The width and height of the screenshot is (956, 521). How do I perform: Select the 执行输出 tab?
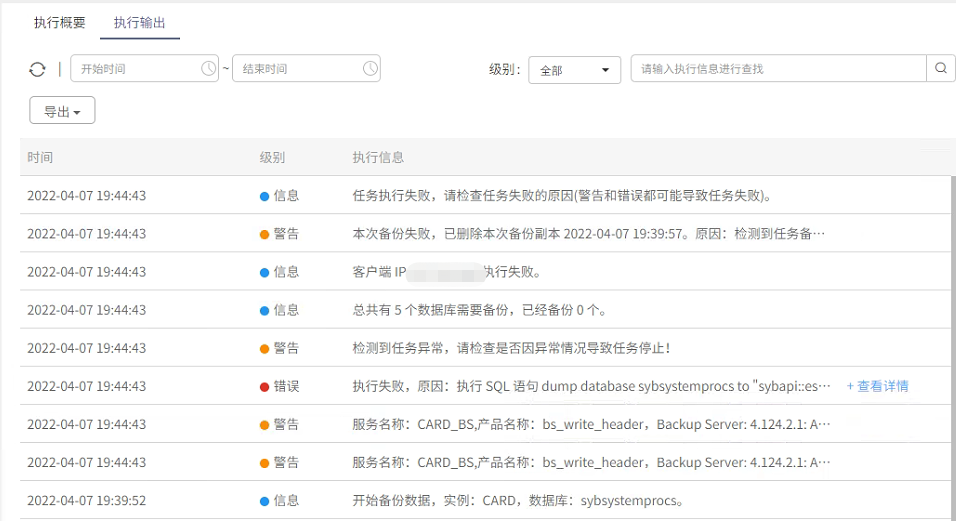coord(140,23)
